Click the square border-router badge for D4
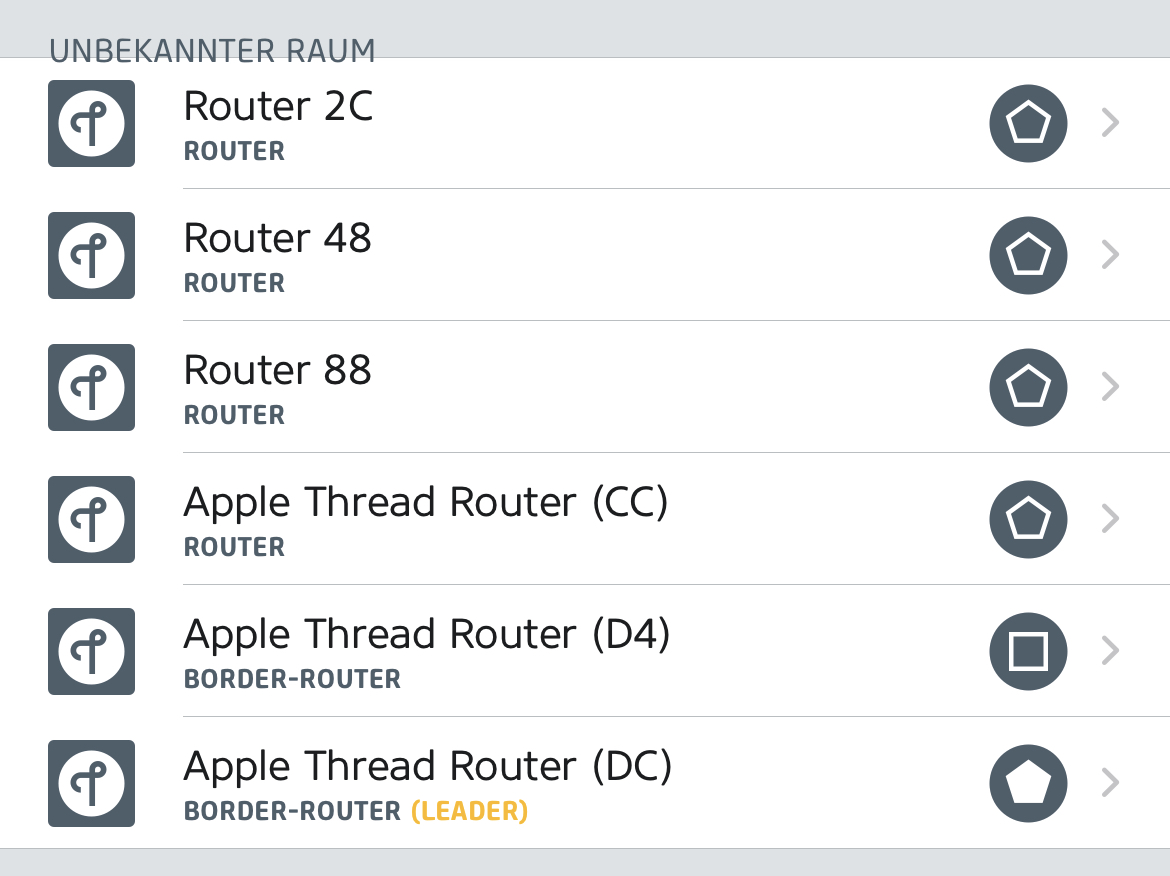 click(1028, 651)
